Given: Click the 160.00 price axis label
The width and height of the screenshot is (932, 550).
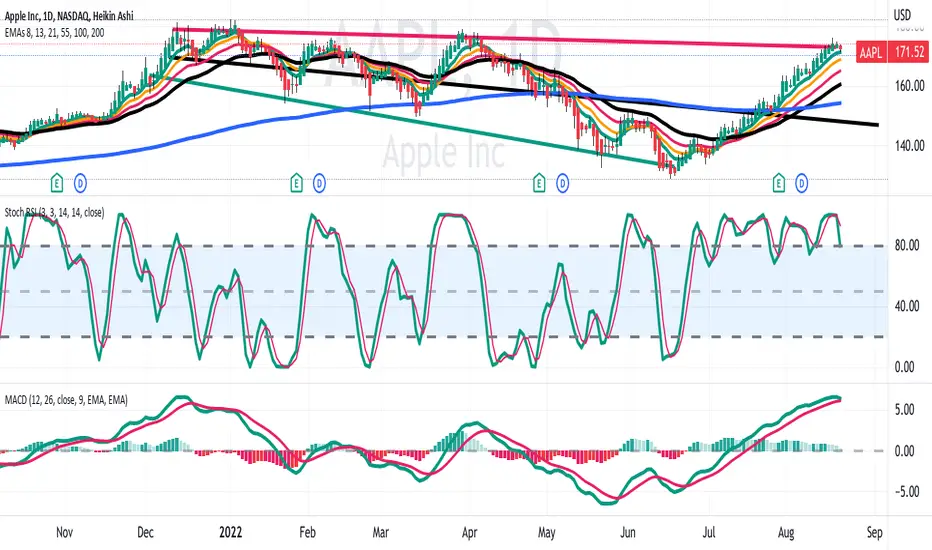Looking at the screenshot, I should [x=909, y=86].
